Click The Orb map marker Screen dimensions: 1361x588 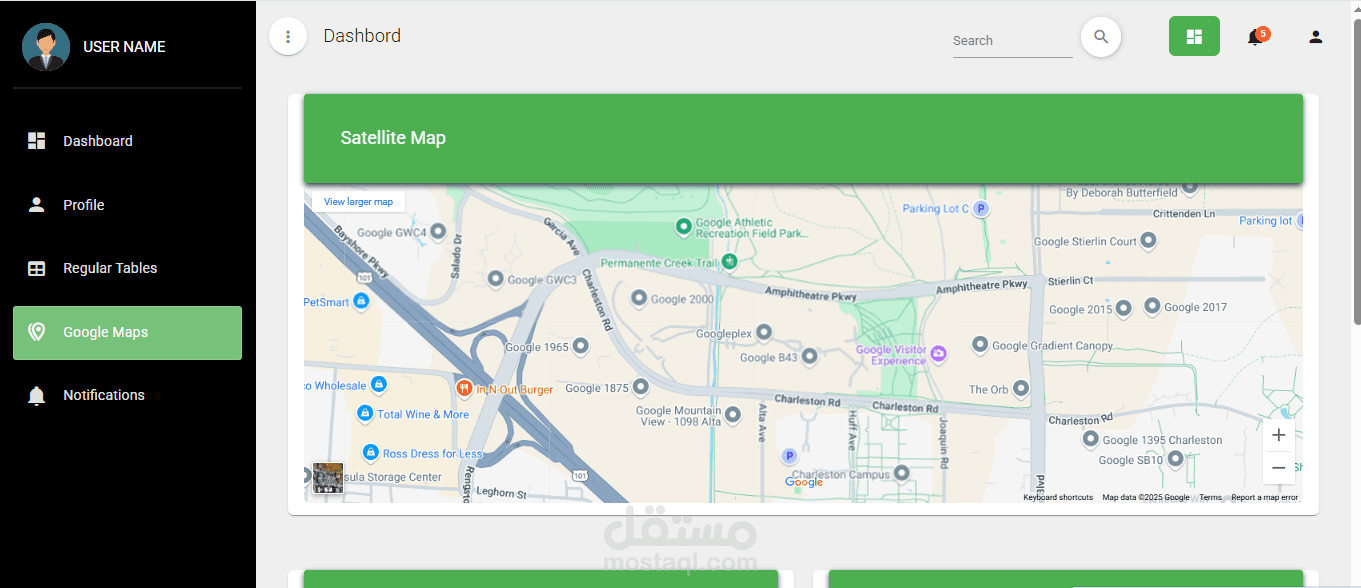point(1021,388)
